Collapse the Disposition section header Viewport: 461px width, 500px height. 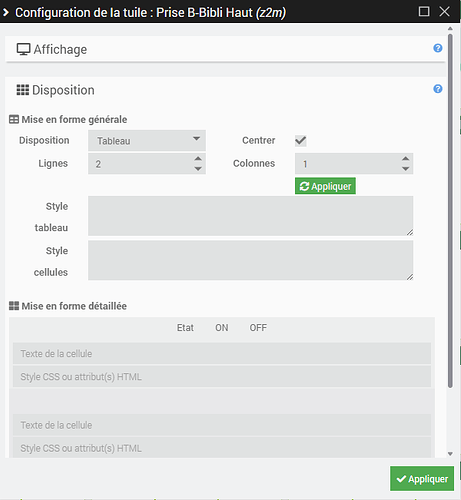pos(225,90)
